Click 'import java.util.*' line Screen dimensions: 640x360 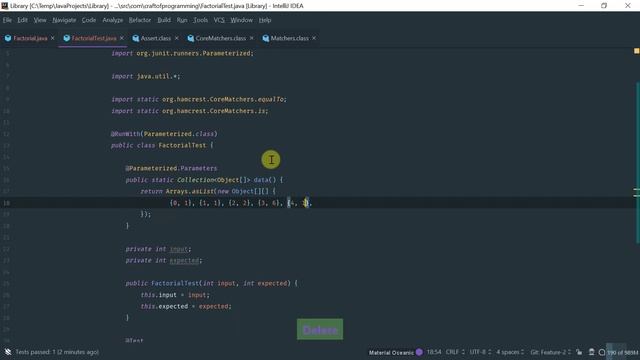click(146, 76)
